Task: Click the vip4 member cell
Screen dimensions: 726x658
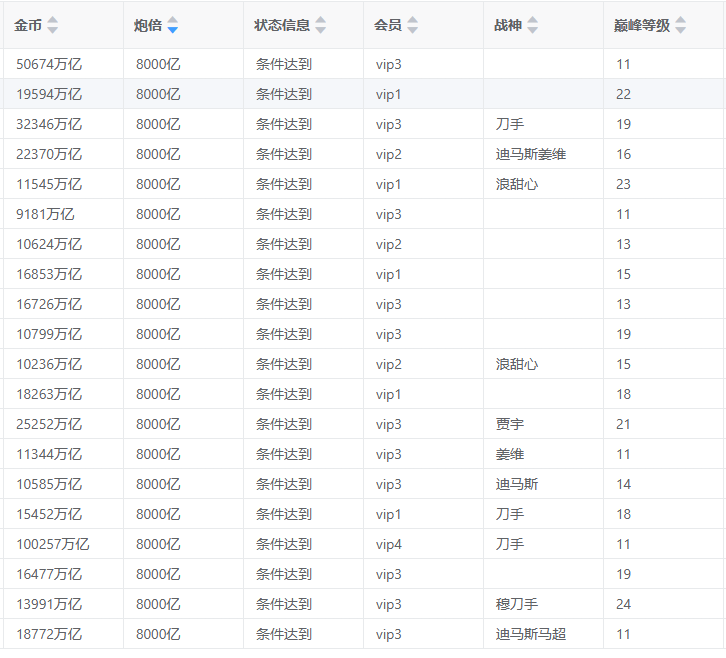Action: 389,544
